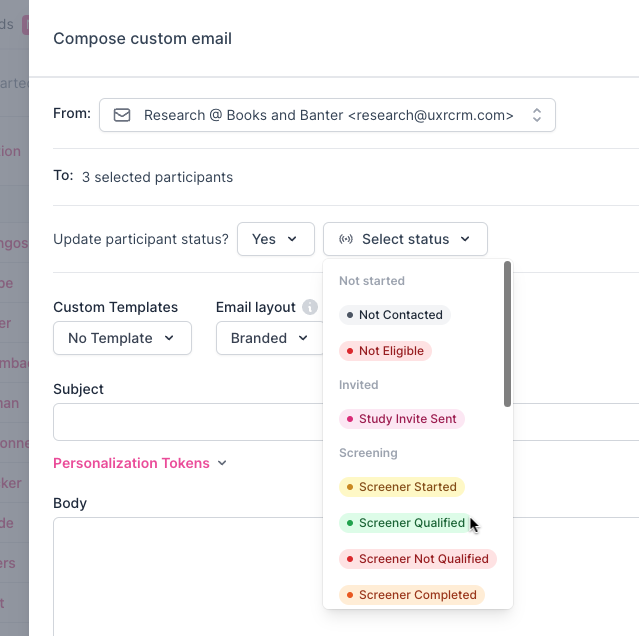The image size is (639, 636).
Task: Select the Screener Started status
Action: pos(402,487)
